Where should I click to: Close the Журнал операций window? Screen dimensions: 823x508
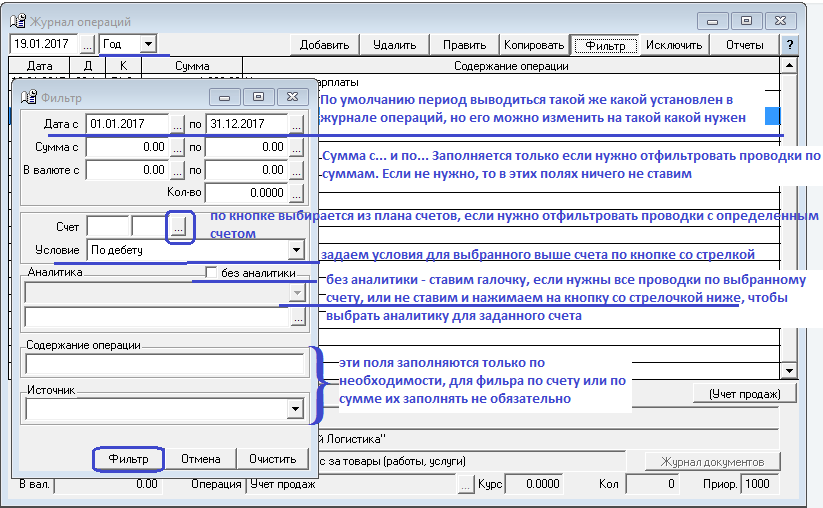pos(780,22)
